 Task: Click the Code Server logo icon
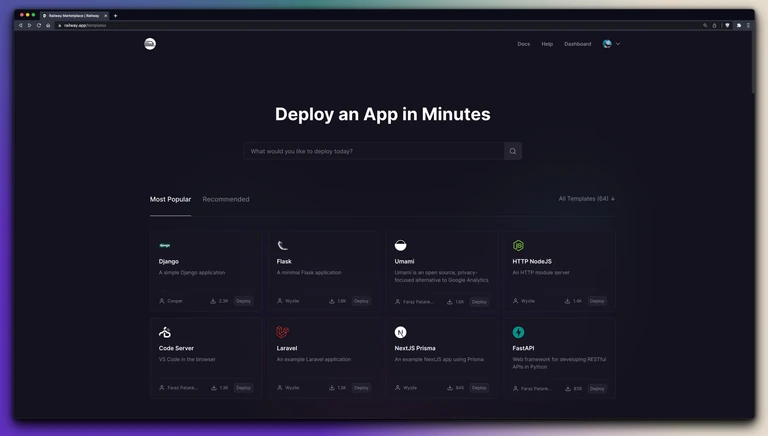click(165, 332)
